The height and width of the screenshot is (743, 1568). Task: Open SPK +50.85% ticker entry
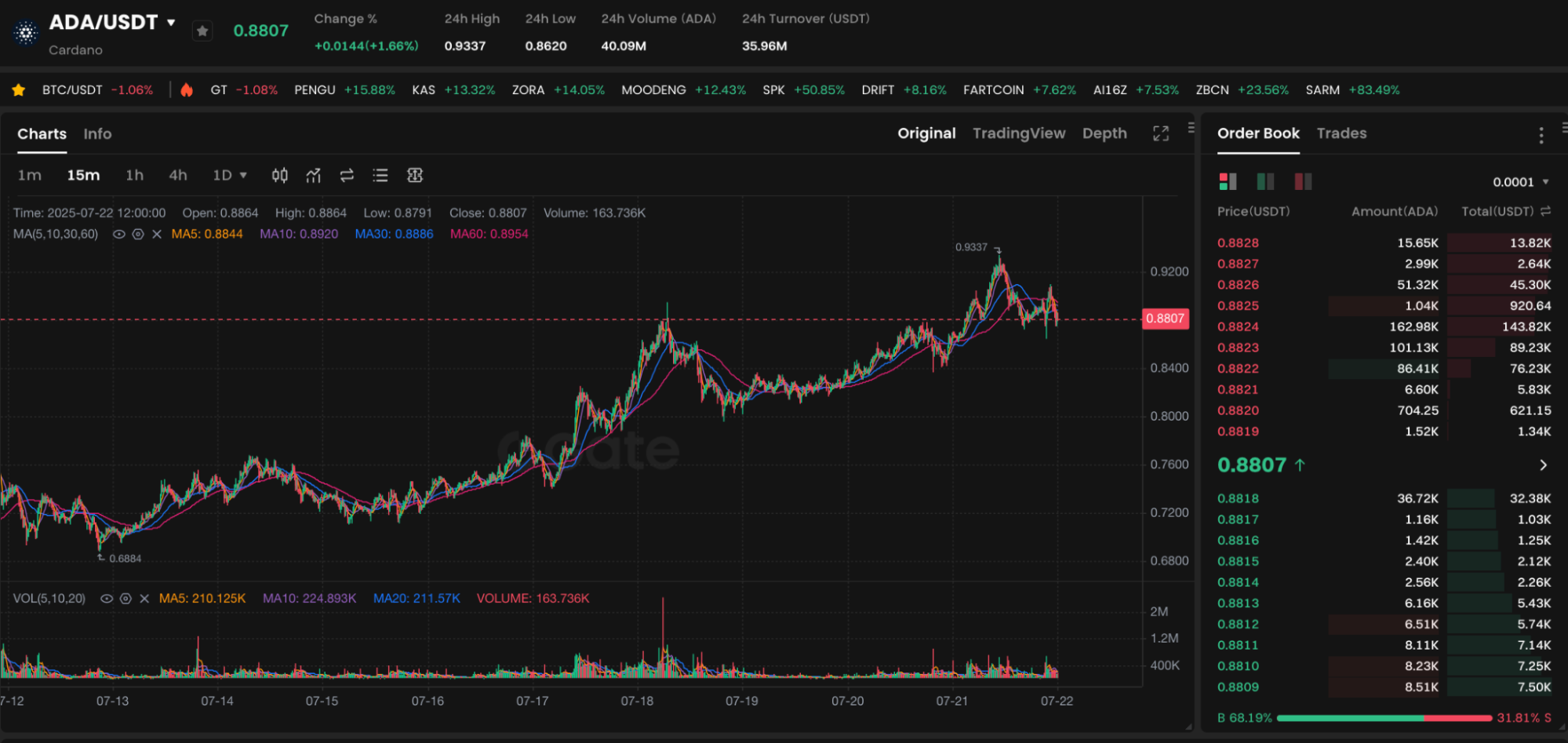point(803,90)
